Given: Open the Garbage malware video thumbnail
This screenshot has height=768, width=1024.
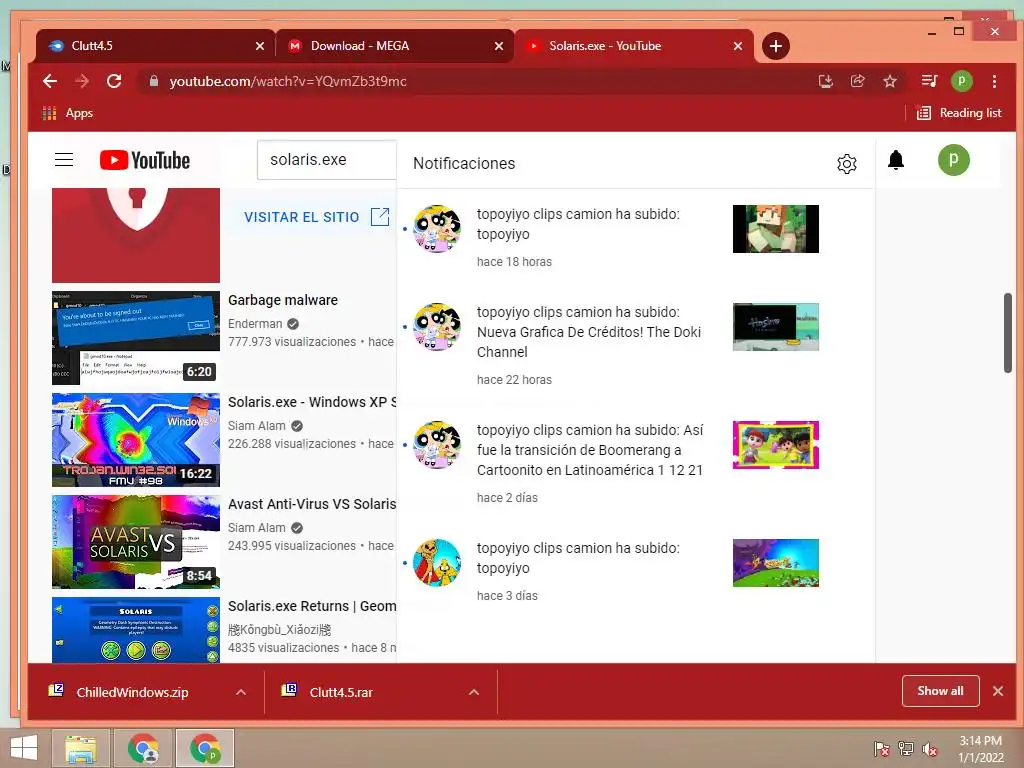Looking at the screenshot, I should coord(136,338).
